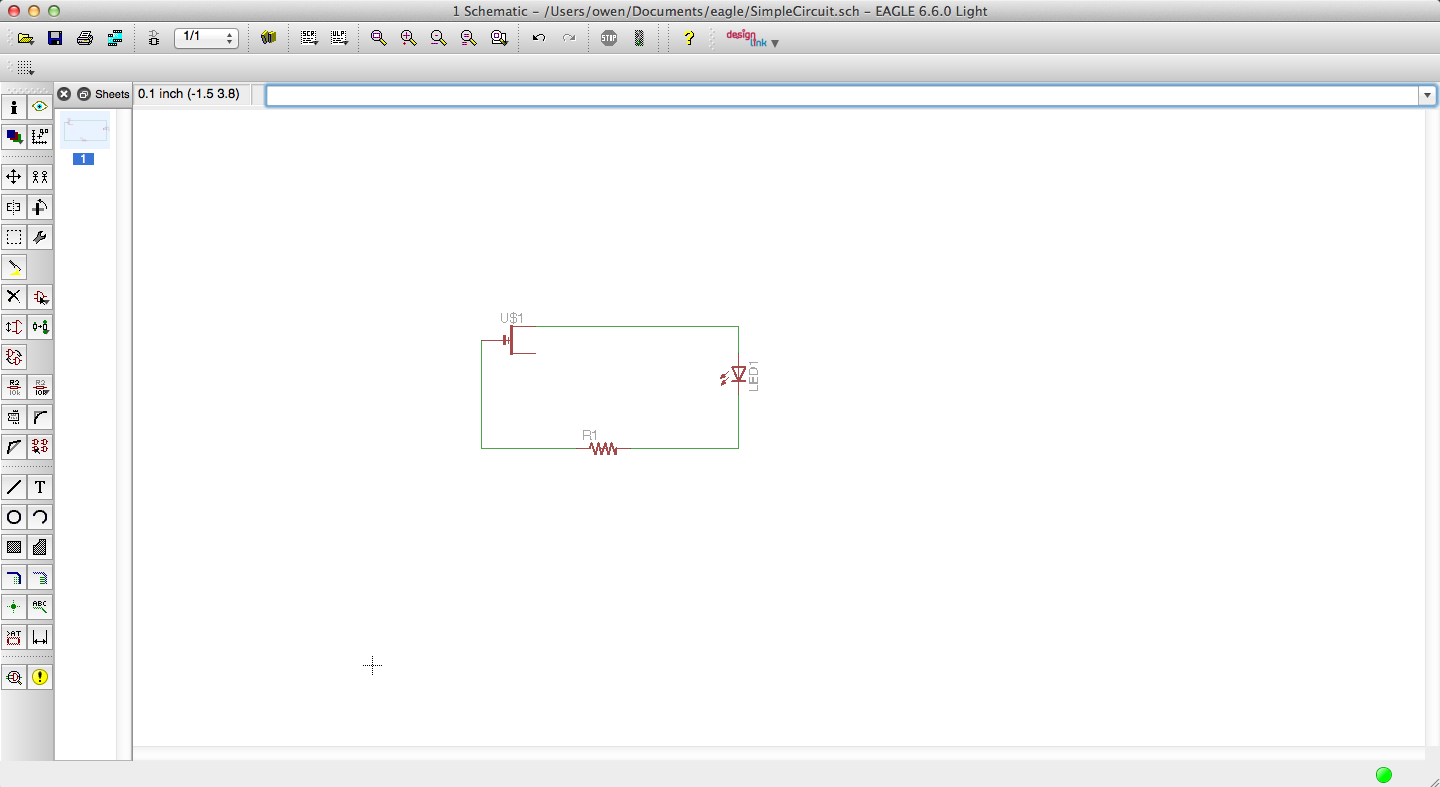Select the Move tool

(14, 177)
